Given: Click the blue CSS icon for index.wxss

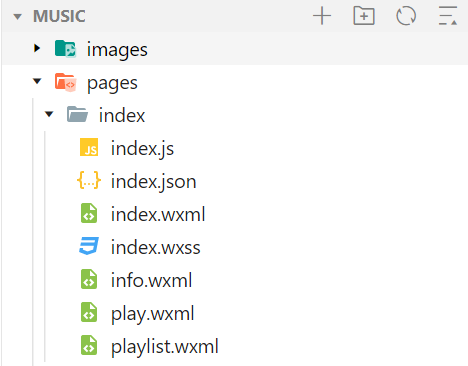Looking at the screenshot, I should point(89,246).
